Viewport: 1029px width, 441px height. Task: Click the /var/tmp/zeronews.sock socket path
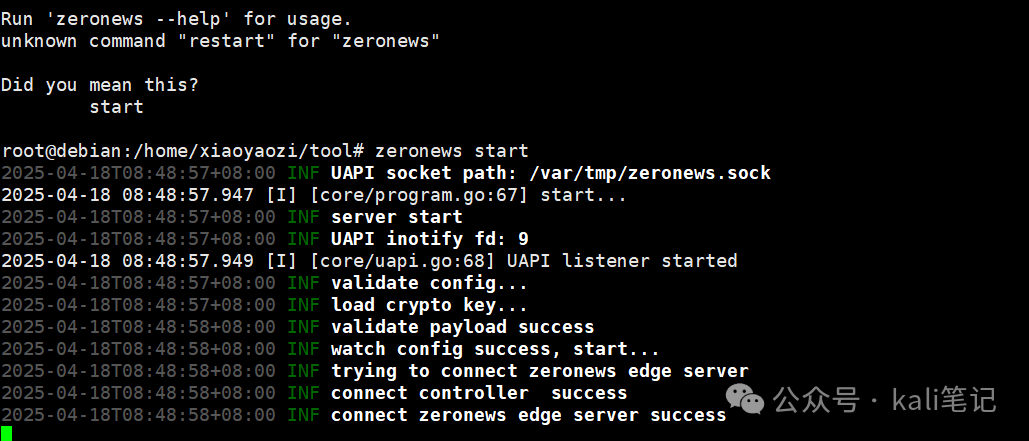(650, 173)
